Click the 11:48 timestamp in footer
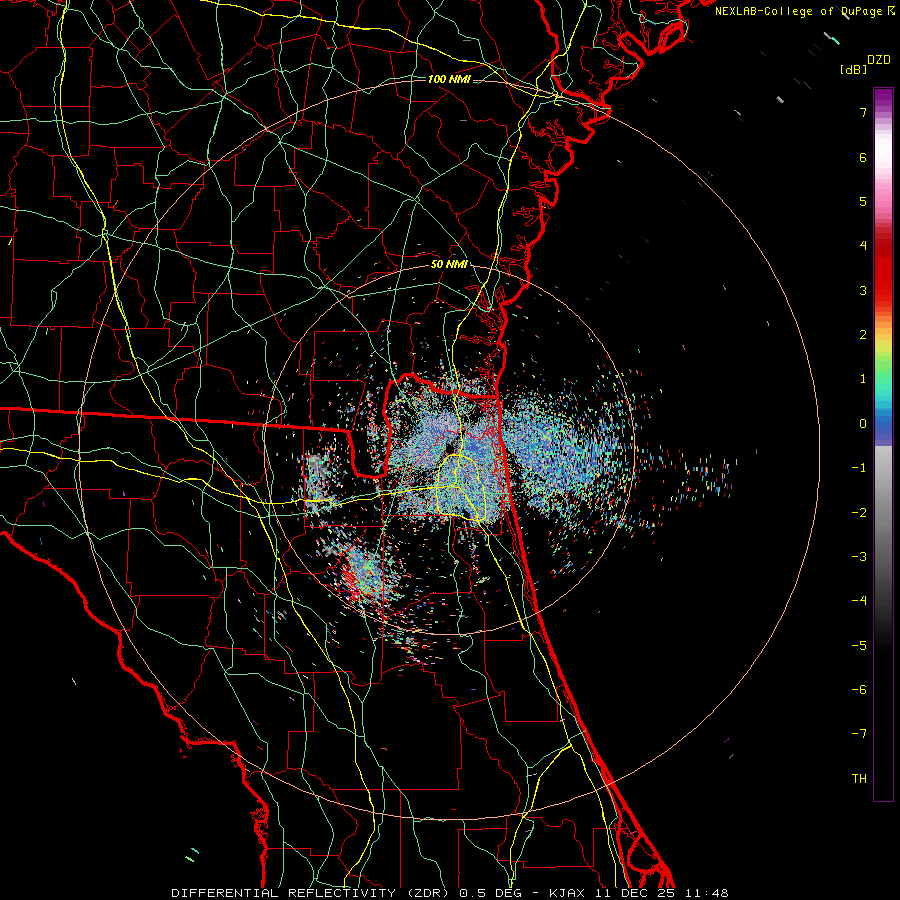 707,893
